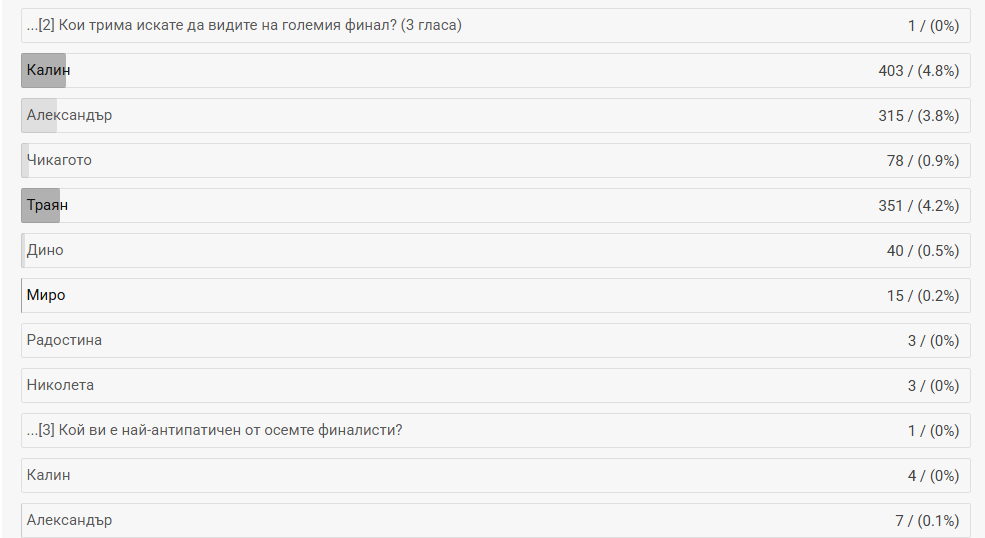The height and width of the screenshot is (538, 985).
Task: Click the 78 / (0.9%) vote count
Action: coord(922,160)
